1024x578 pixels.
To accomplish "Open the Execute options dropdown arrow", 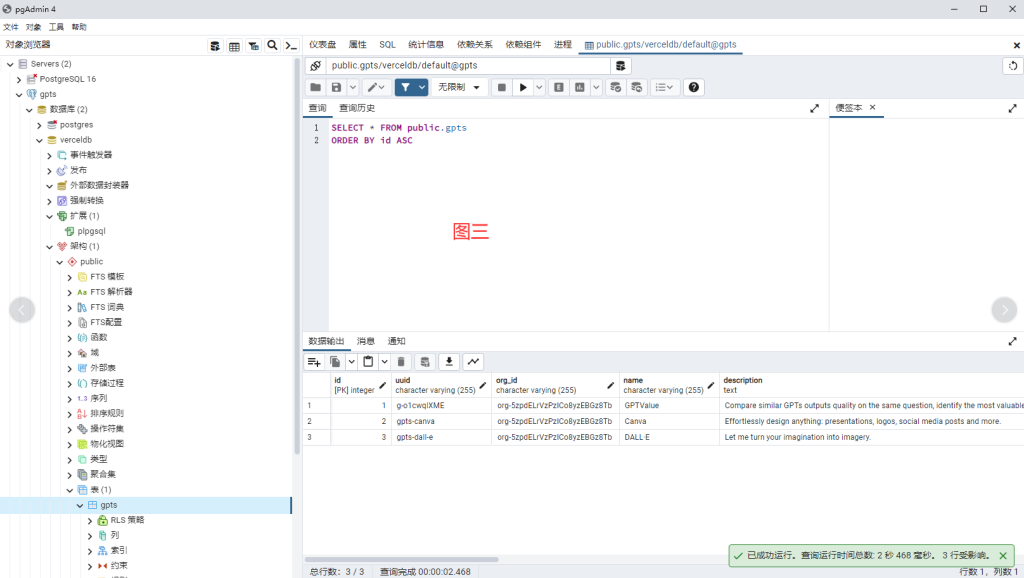I will 539,87.
